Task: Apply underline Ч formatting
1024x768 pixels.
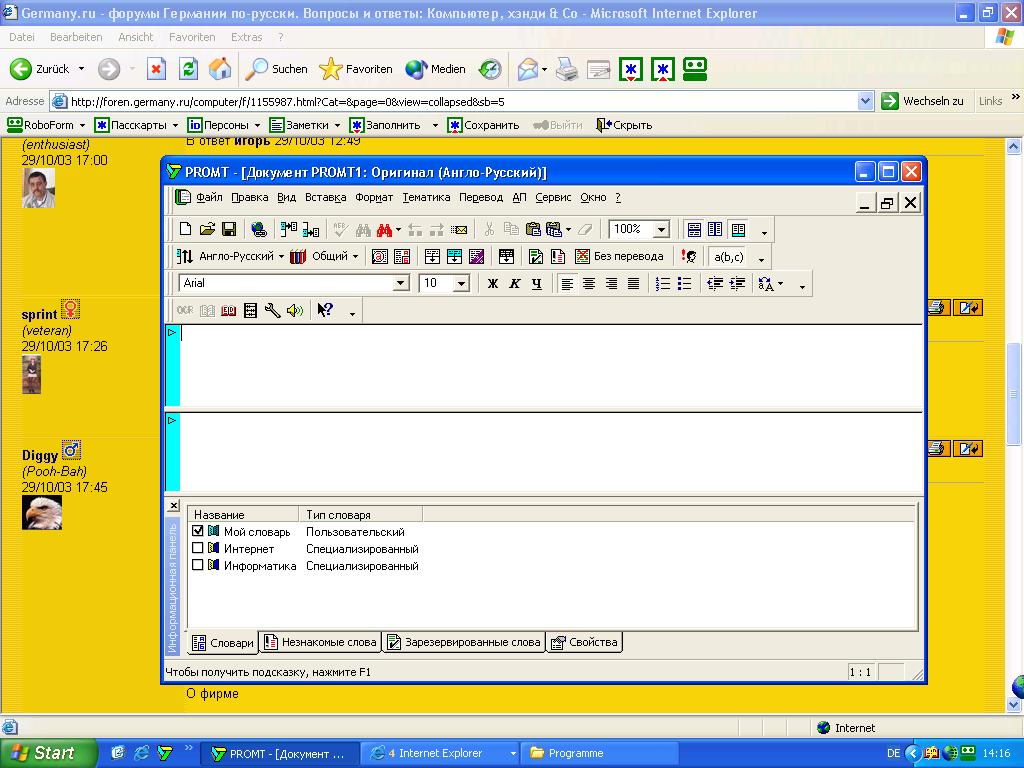Action: click(x=536, y=283)
